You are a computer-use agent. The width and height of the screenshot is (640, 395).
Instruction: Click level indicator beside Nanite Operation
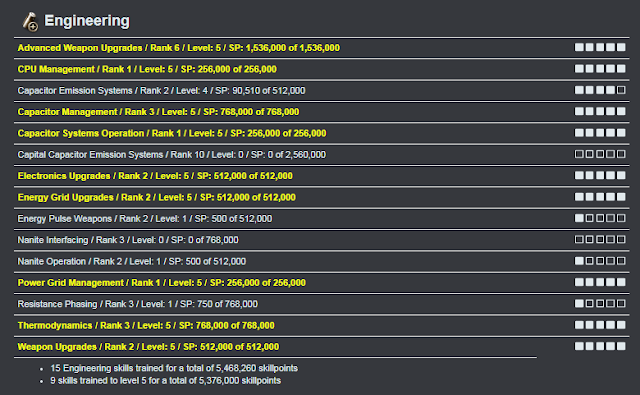[600, 260]
